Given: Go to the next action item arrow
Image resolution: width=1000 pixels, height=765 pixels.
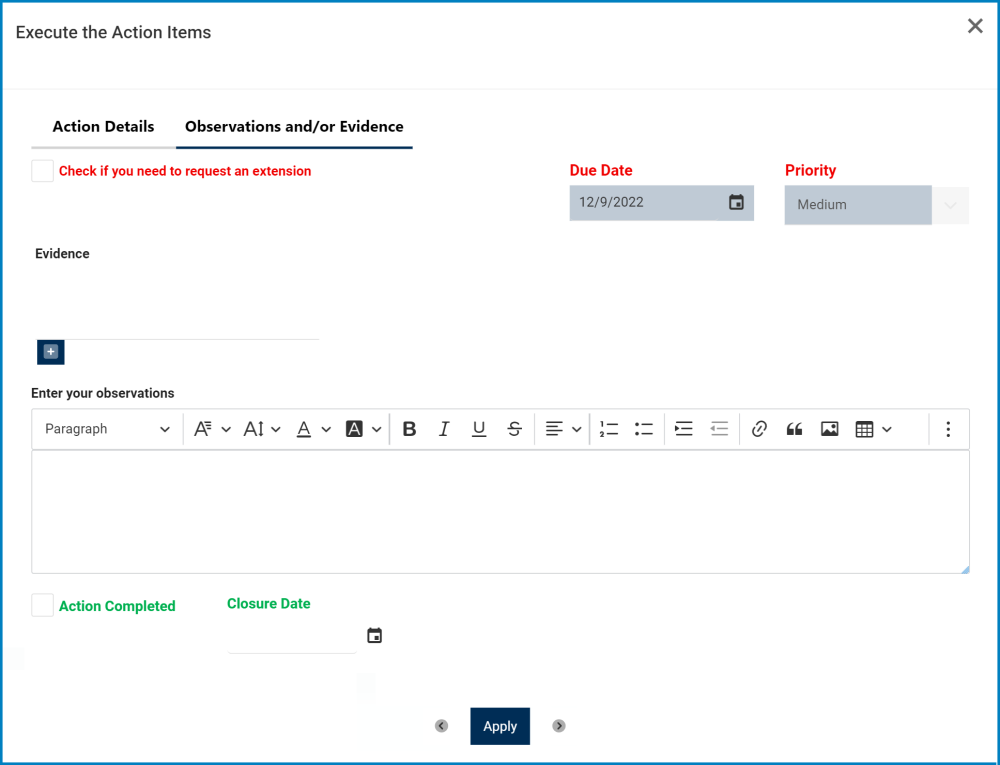Looking at the screenshot, I should click(x=559, y=726).
